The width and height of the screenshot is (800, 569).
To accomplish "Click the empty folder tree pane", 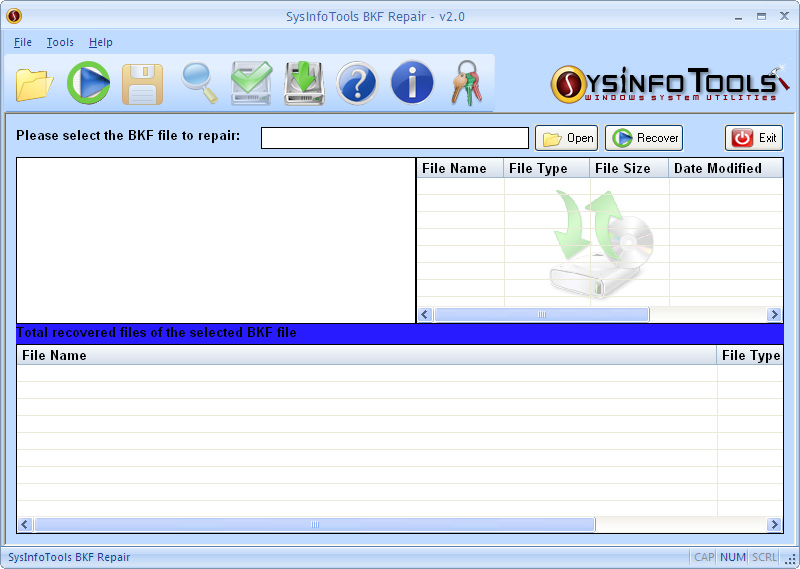I will (x=216, y=240).
